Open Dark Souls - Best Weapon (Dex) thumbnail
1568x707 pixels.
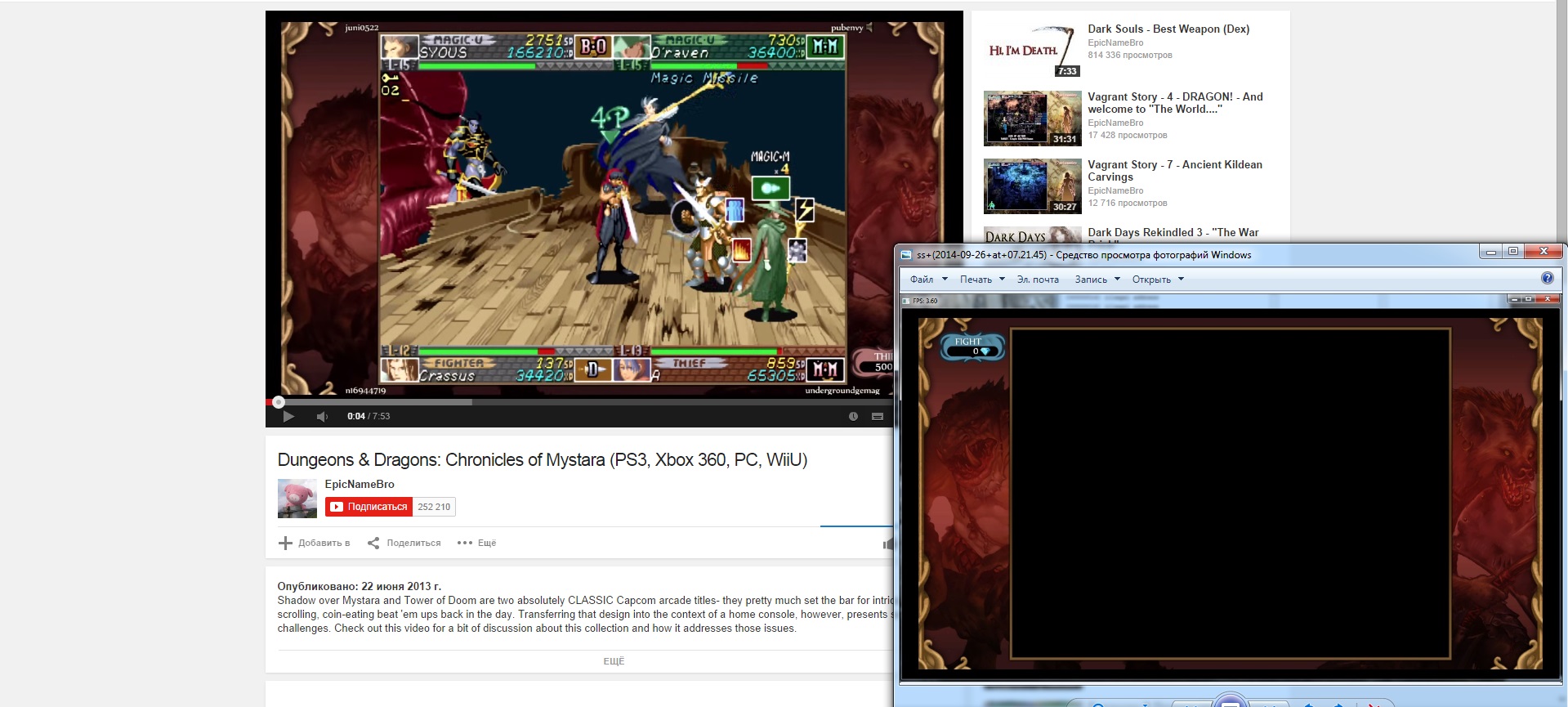coord(1033,50)
